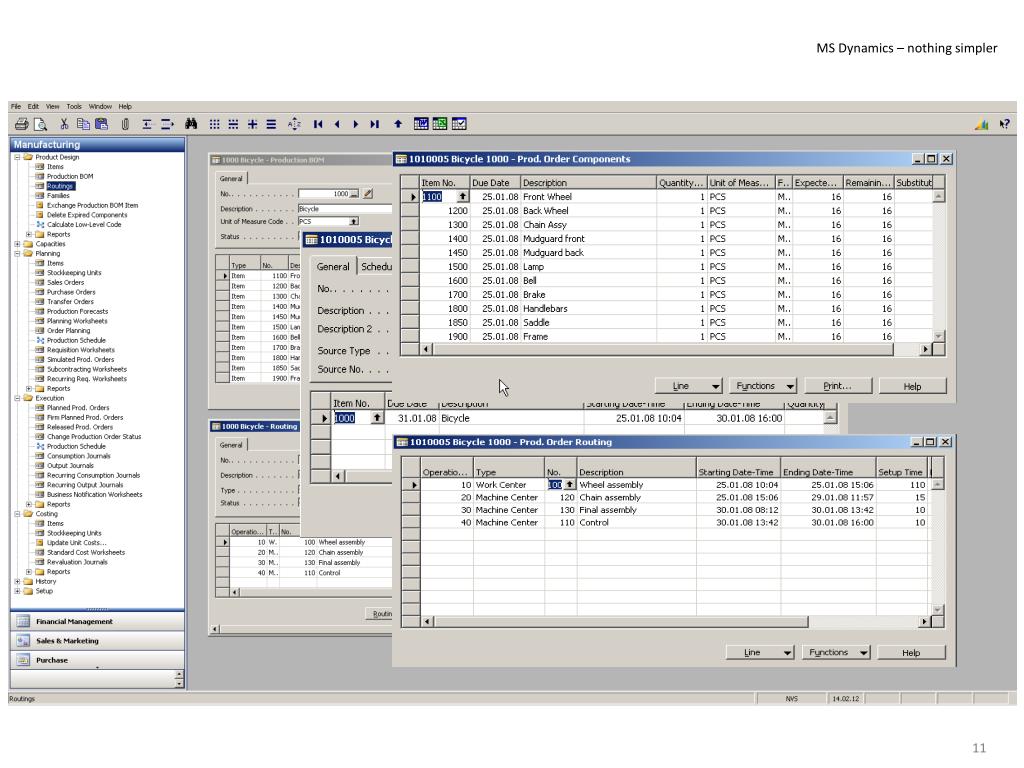Screen dimensions: 1024x768
Task: Click the paperclip Links icon
Action: coord(125,124)
